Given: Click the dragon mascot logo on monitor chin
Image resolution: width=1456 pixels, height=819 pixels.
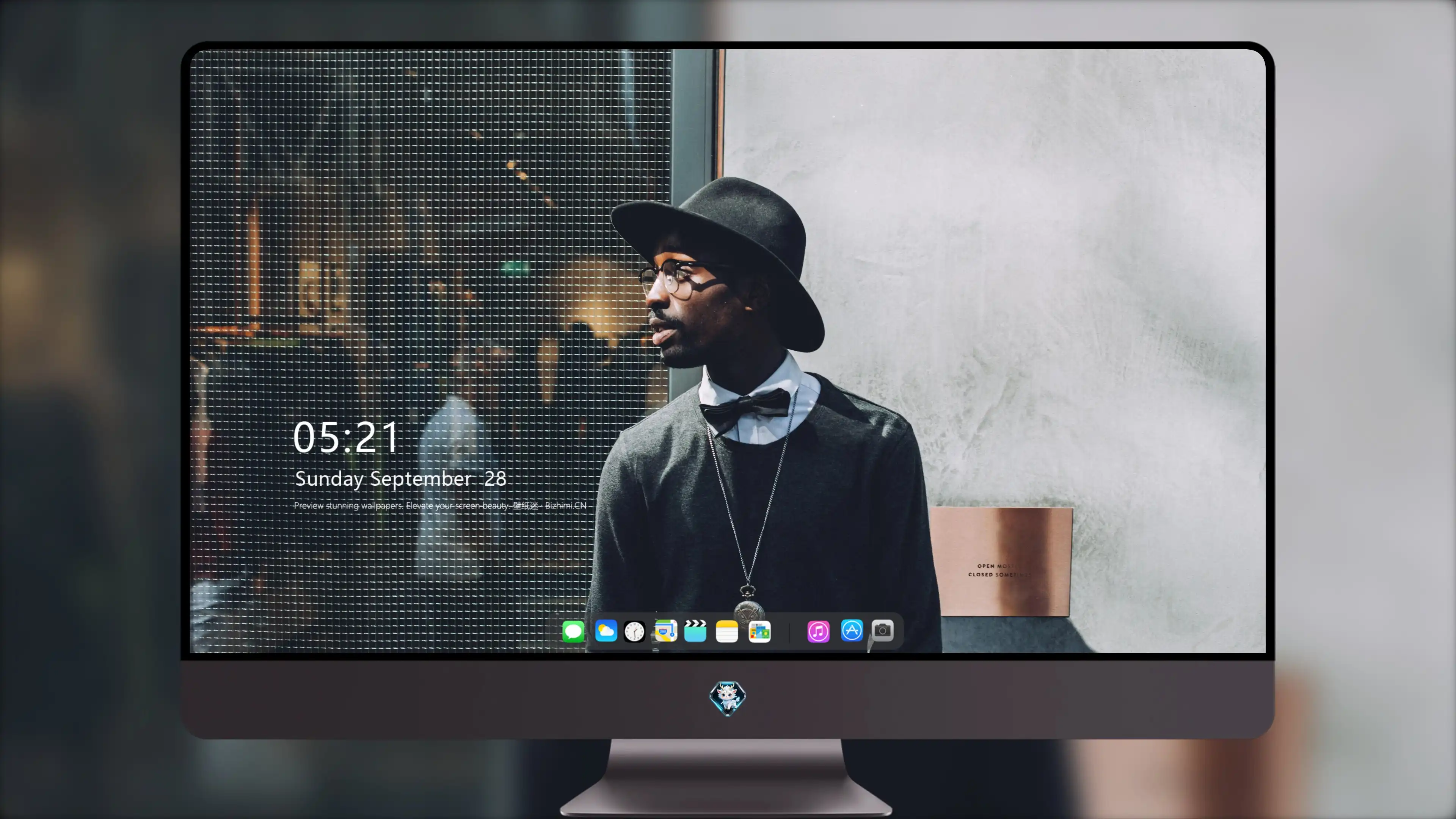Looking at the screenshot, I should (x=728, y=698).
